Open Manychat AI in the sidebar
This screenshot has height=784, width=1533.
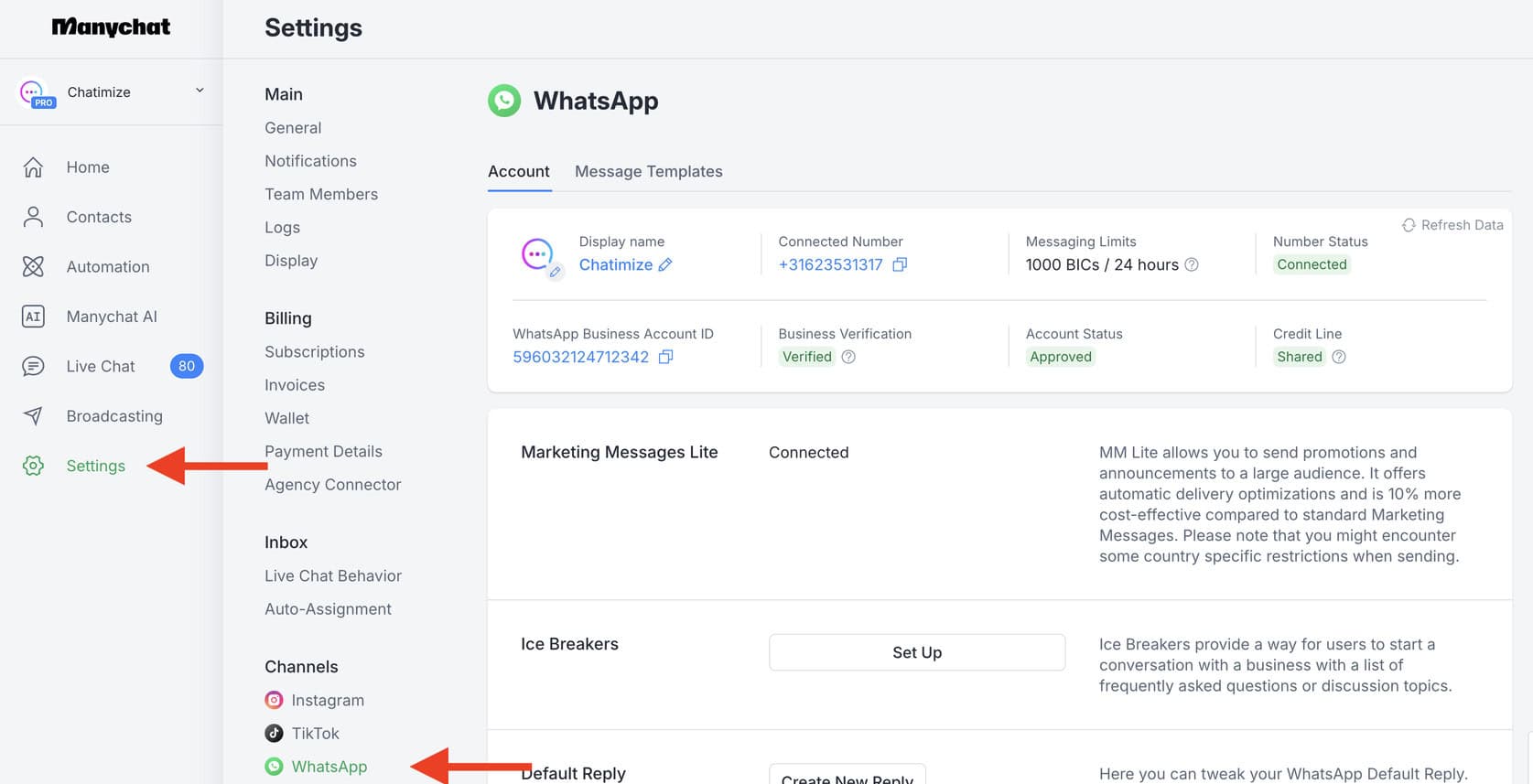[x=111, y=317]
